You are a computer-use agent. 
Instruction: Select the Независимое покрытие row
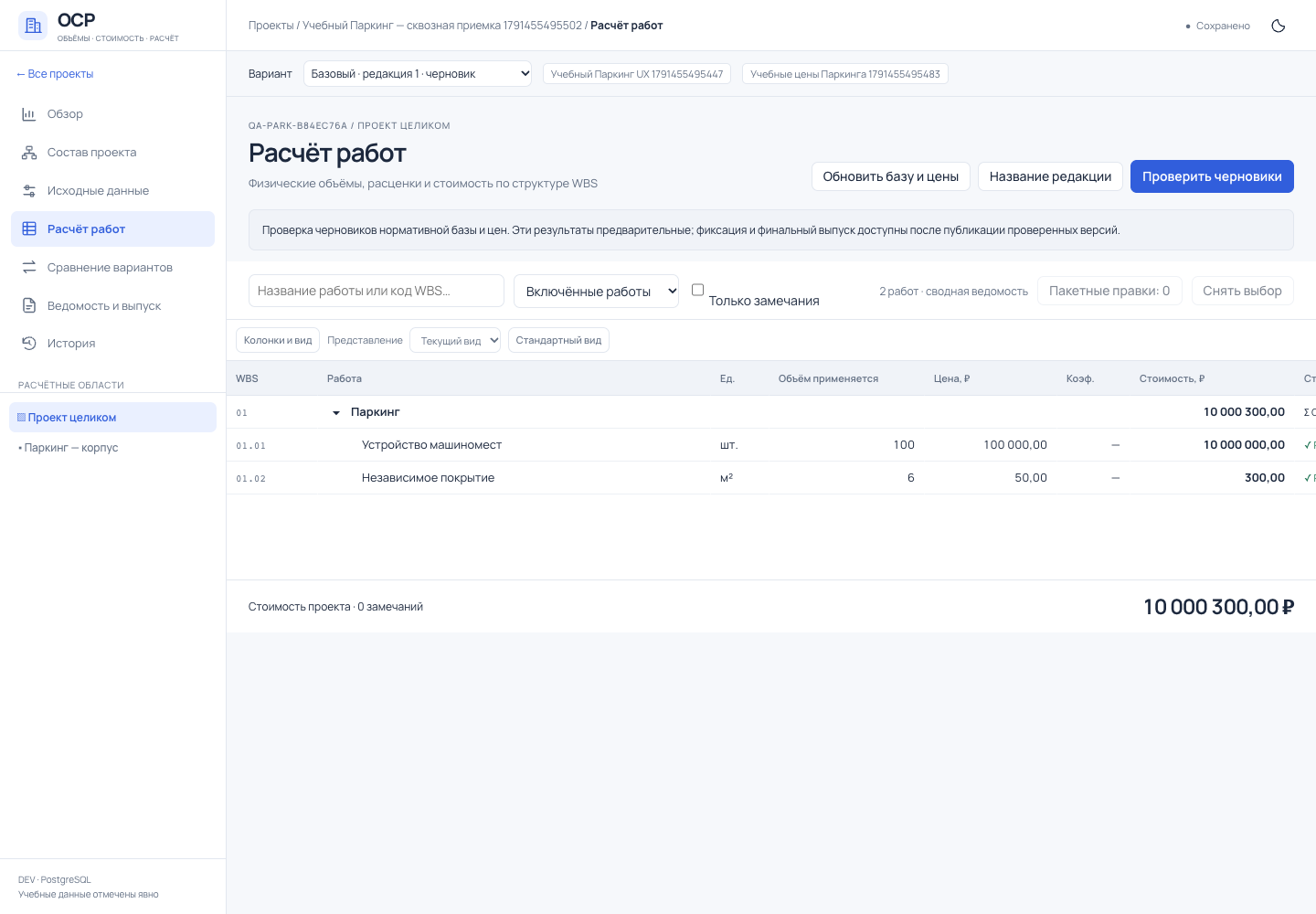pos(771,478)
